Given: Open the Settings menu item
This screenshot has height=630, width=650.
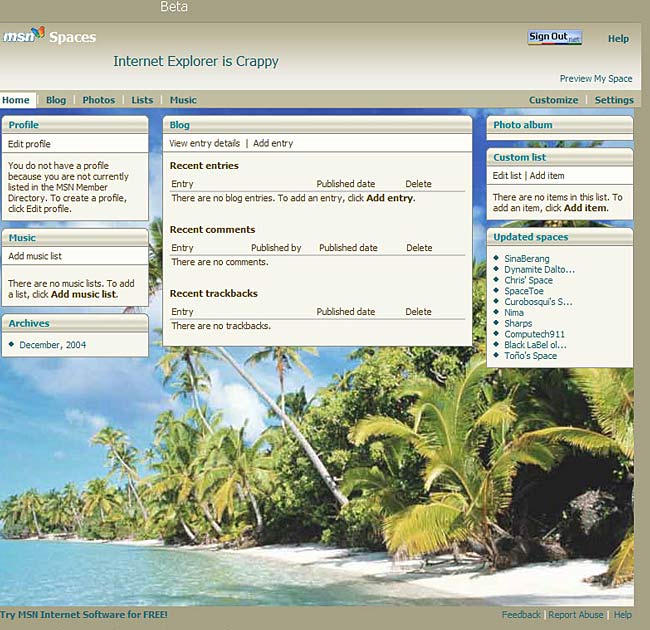Looking at the screenshot, I should pyautogui.click(x=613, y=100).
